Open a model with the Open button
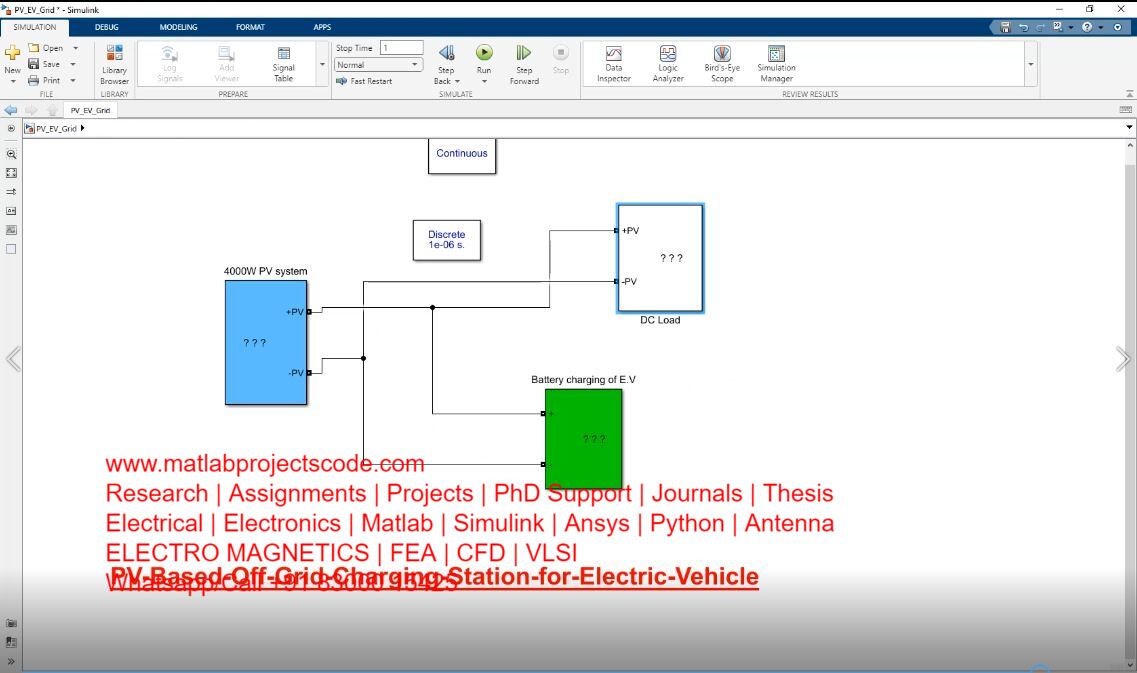1137x673 pixels. [x=45, y=48]
